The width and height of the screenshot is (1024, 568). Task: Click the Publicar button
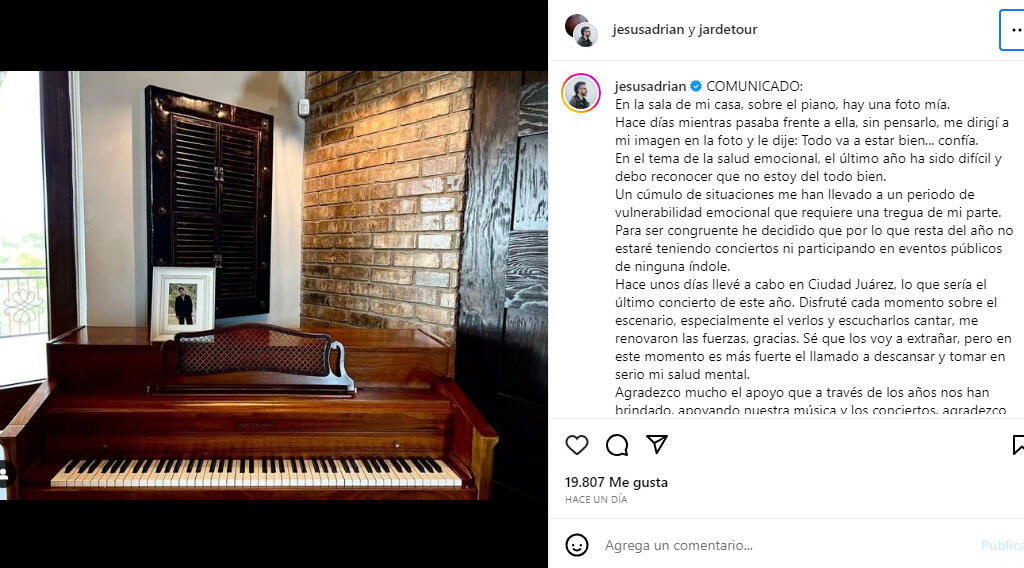(x=1002, y=545)
